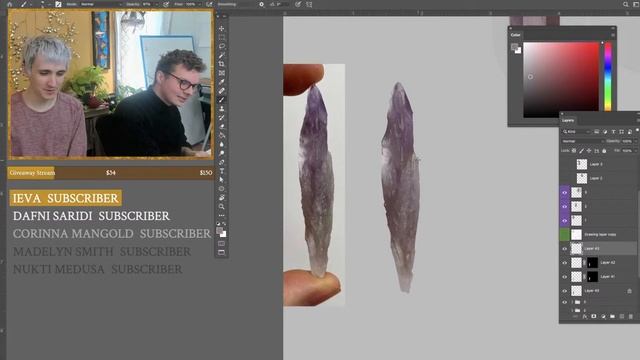Screen dimensions: 640x360
Task: Select the Zoom magnifier tool
Action: pos(222,207)
